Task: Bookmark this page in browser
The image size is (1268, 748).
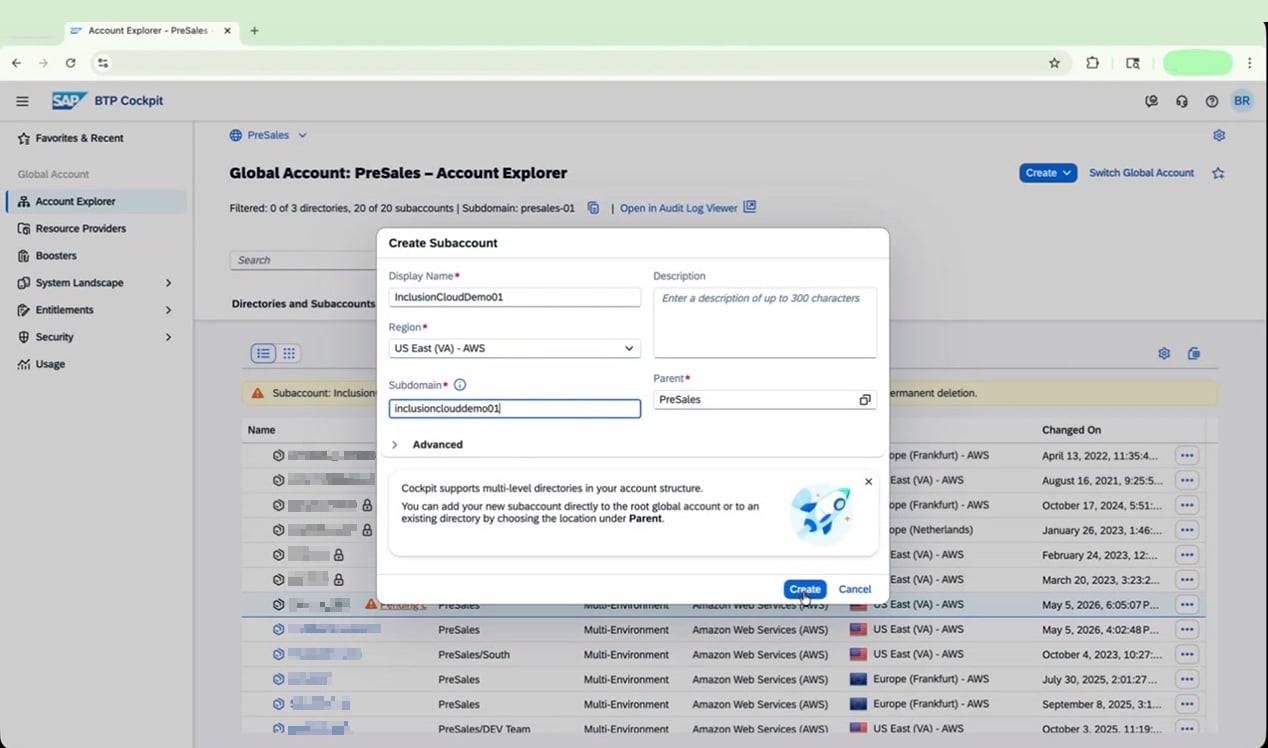Action: point(1054,63)
